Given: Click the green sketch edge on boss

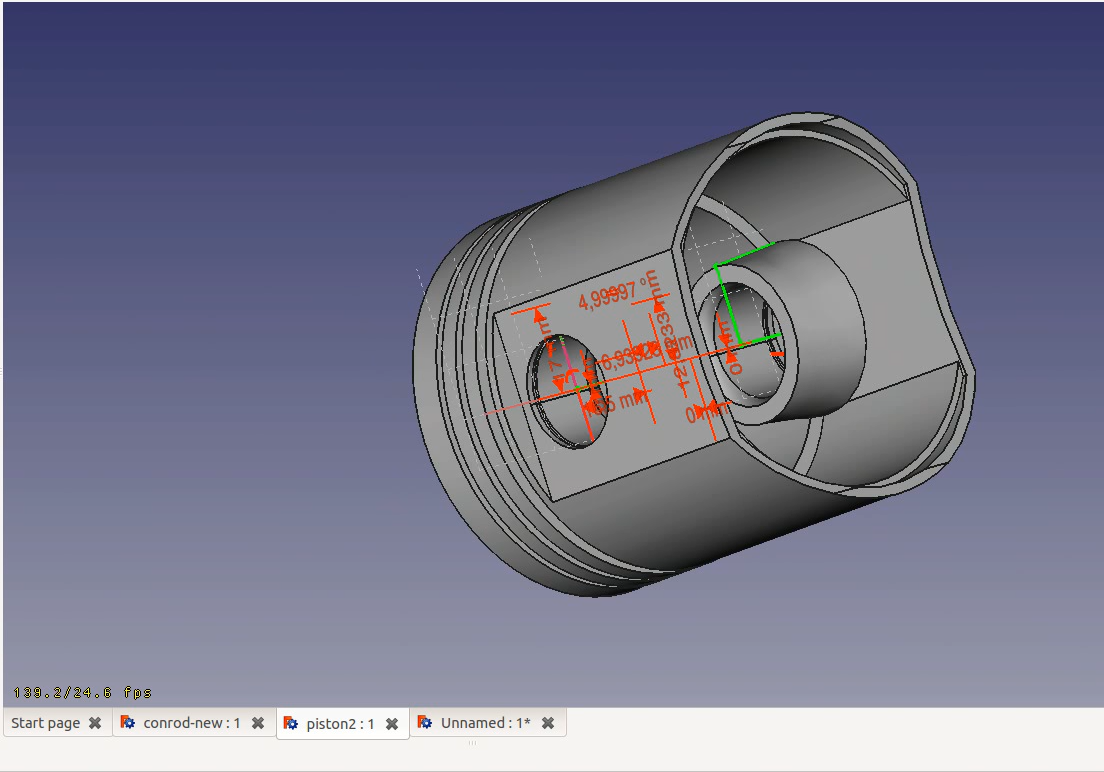Looking at the screenshot, I should [726, 304].
